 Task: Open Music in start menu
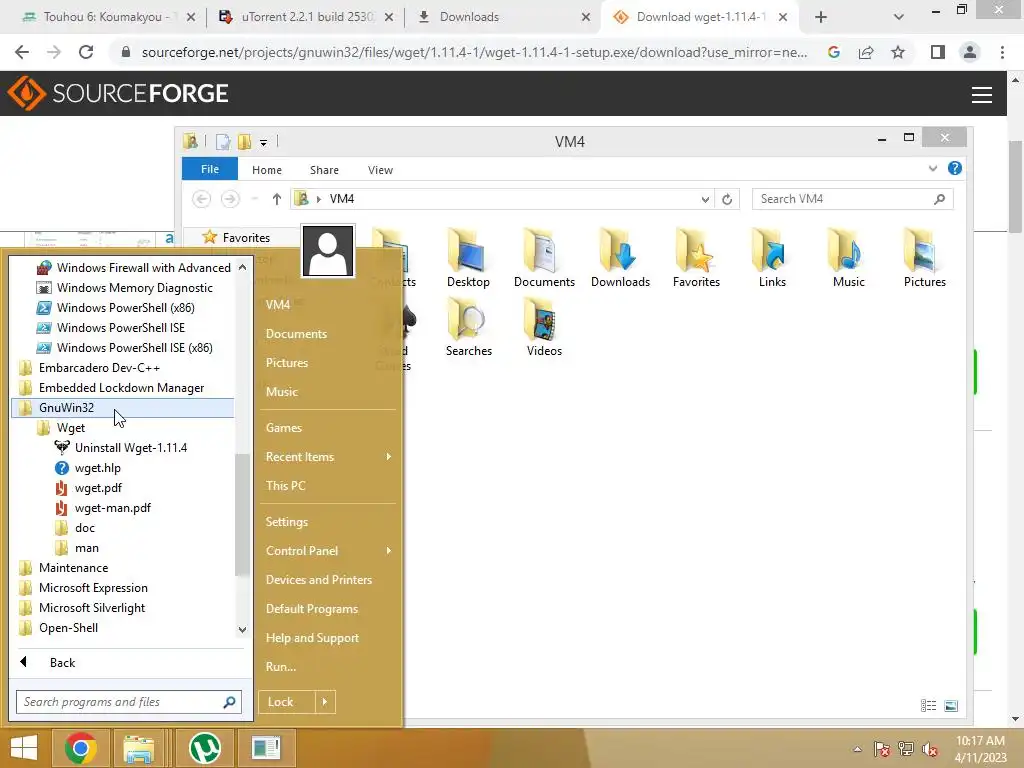point(281,392)
